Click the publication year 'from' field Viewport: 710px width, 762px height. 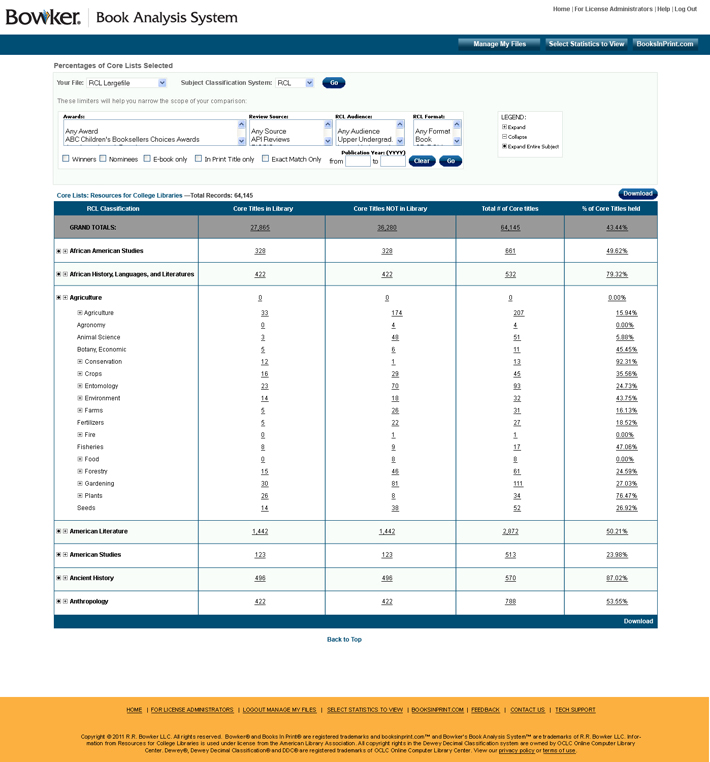357,161
